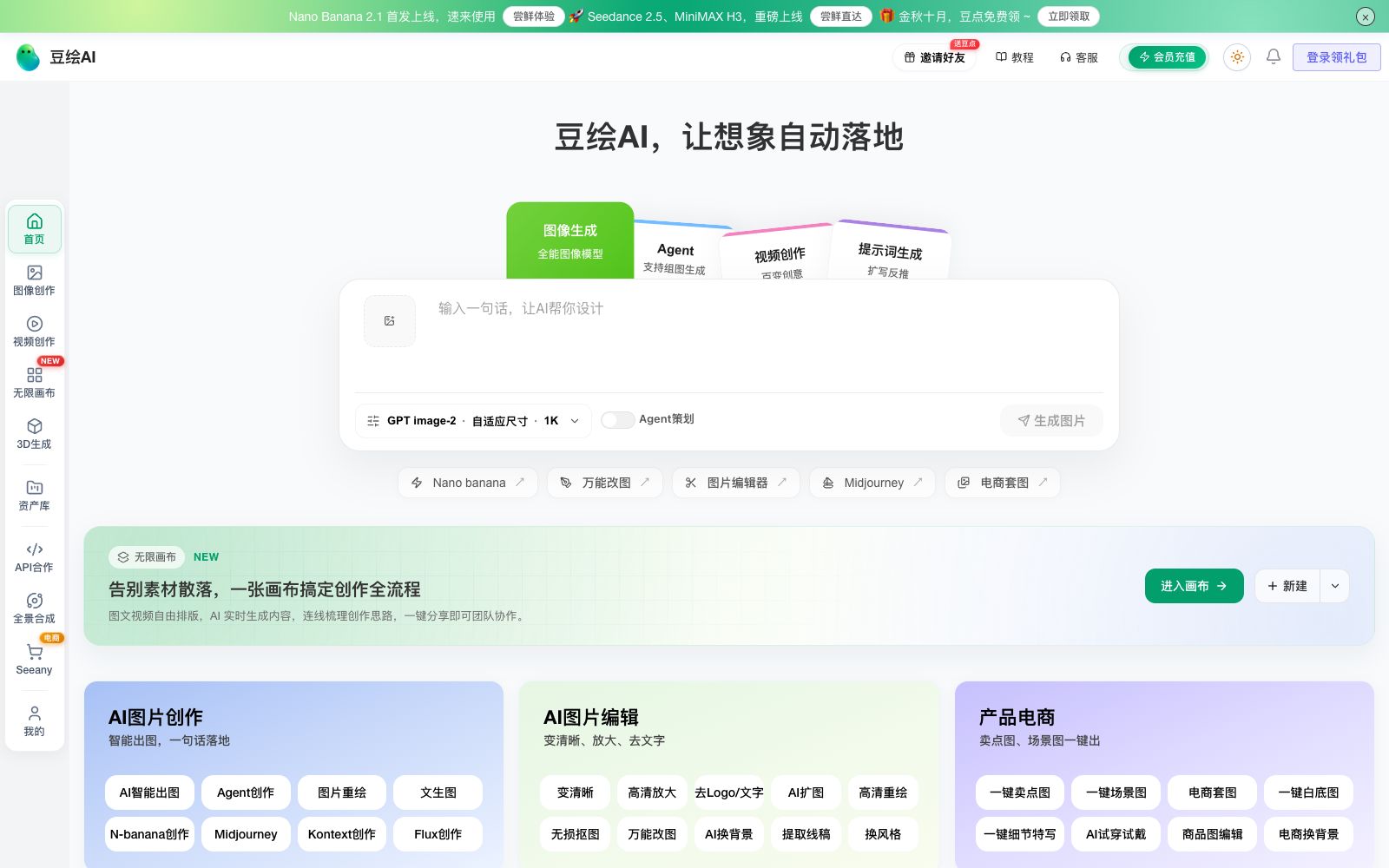
Task: Open 全景合成 in the sidebar
Action: point(35,608)
